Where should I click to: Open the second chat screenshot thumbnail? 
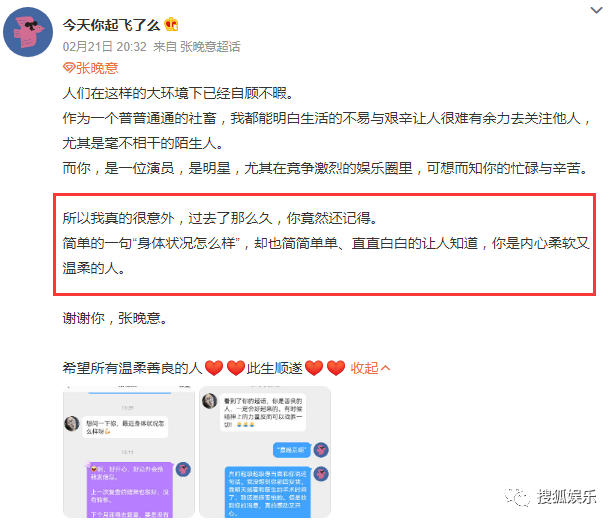[x=265, y=452]
